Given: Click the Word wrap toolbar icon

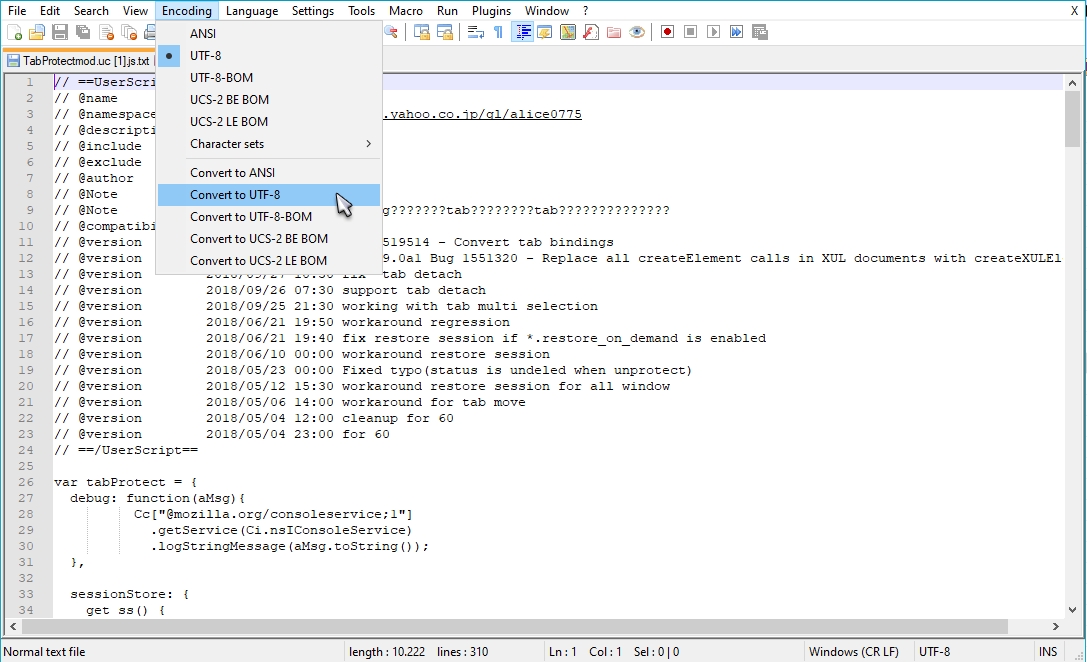Looking at the screenshot, I should click(x=476, y=33).
